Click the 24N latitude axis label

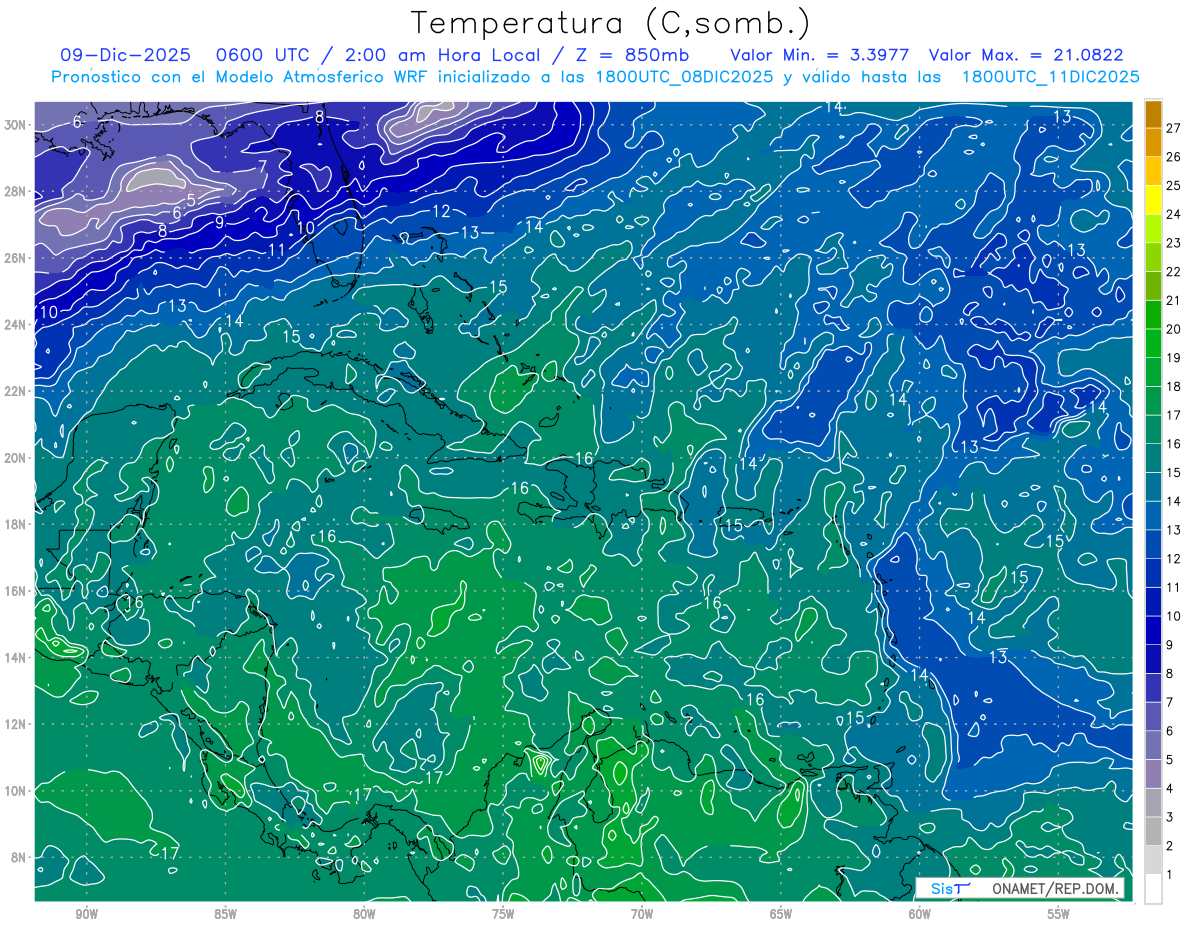click(16, 325)
